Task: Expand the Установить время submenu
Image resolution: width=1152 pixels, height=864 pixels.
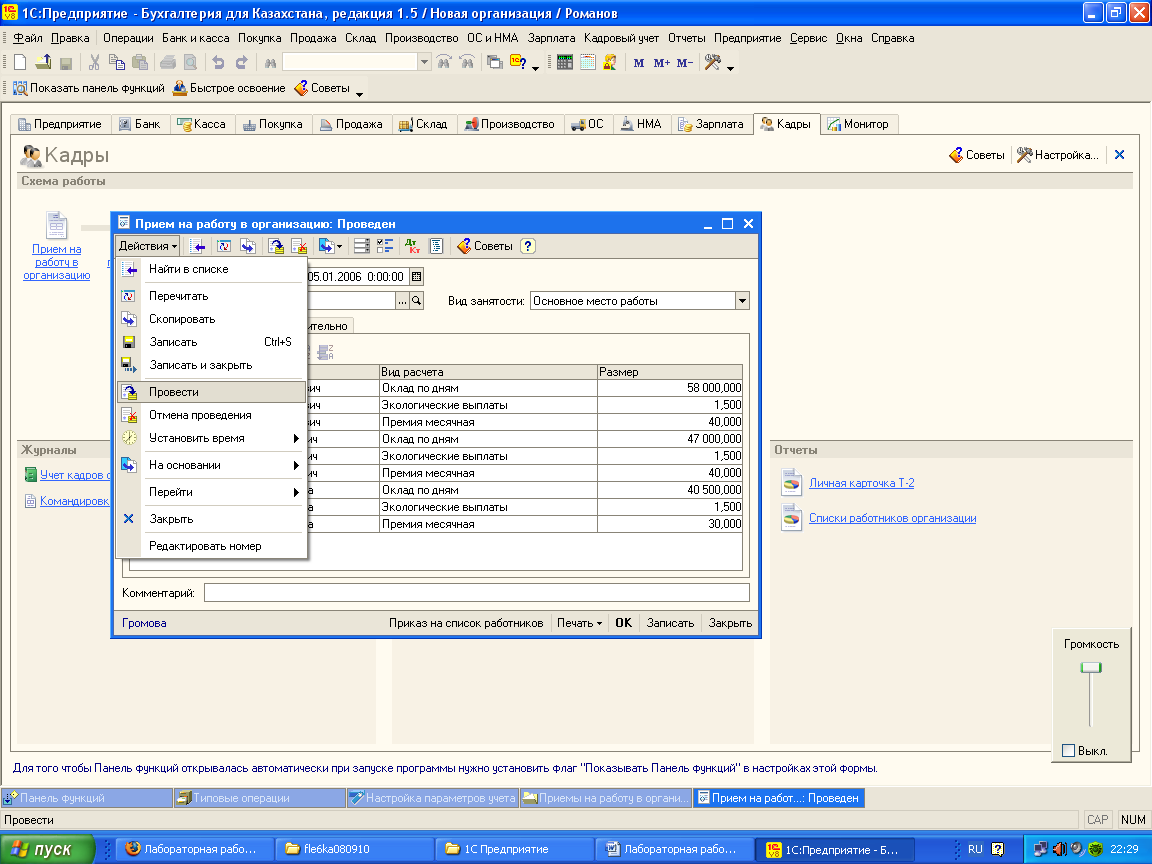Action: click(x=297, y=439)
